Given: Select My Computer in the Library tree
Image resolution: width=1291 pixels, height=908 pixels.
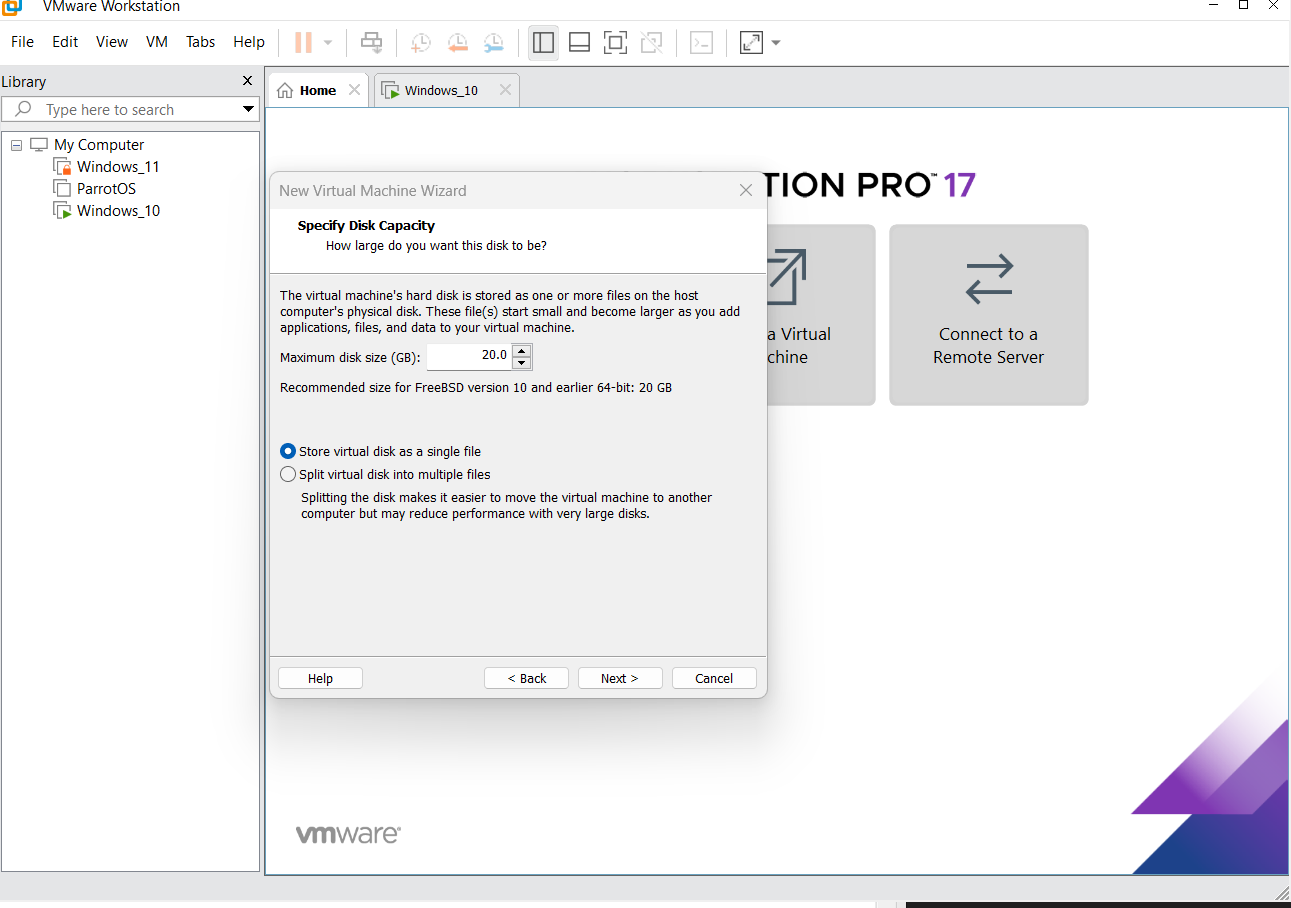Looking at the screenshot, I should [x=99, y=144].
